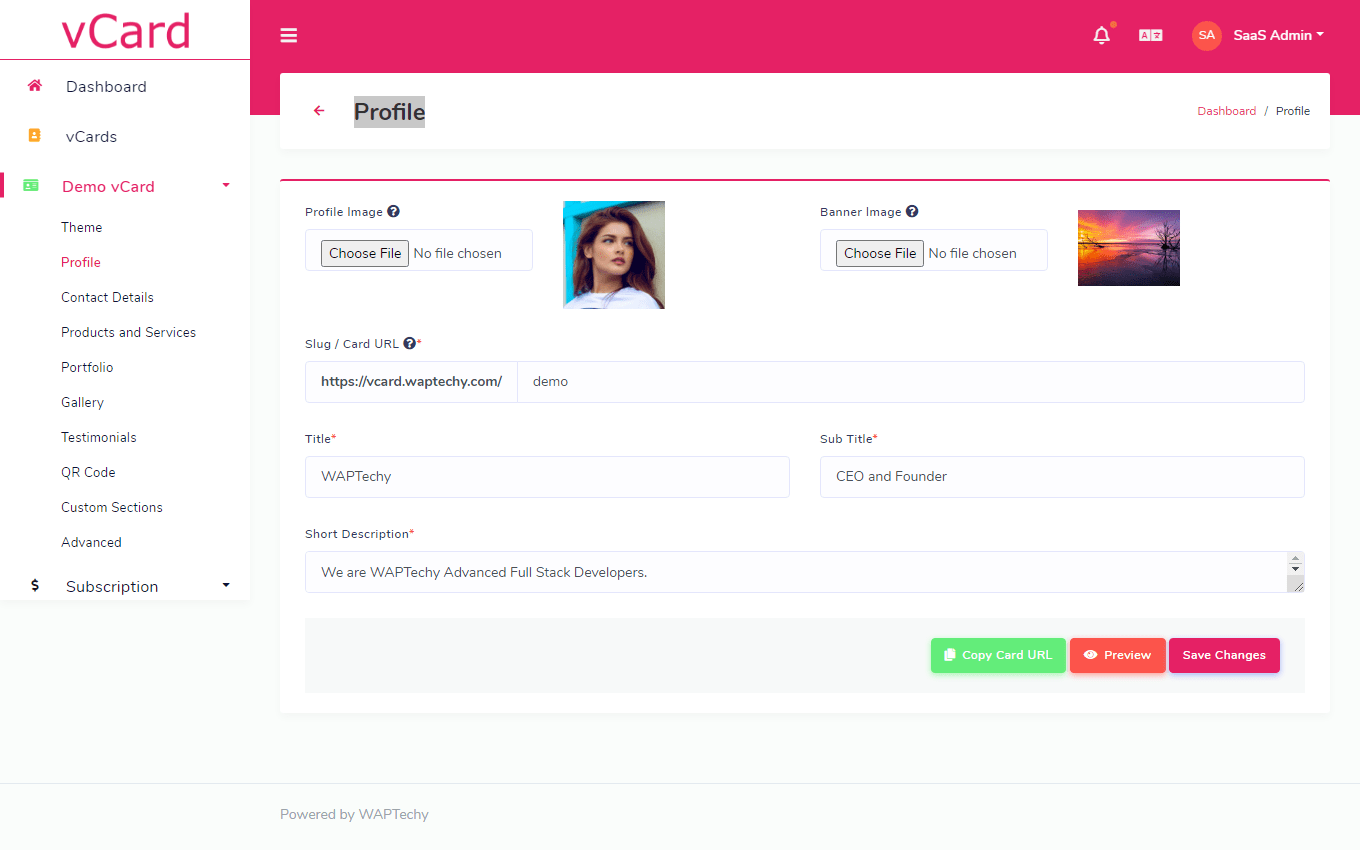Open the hamburger navigation menu
This screenshot has height=851, width=1360.
tap(288, 35)
